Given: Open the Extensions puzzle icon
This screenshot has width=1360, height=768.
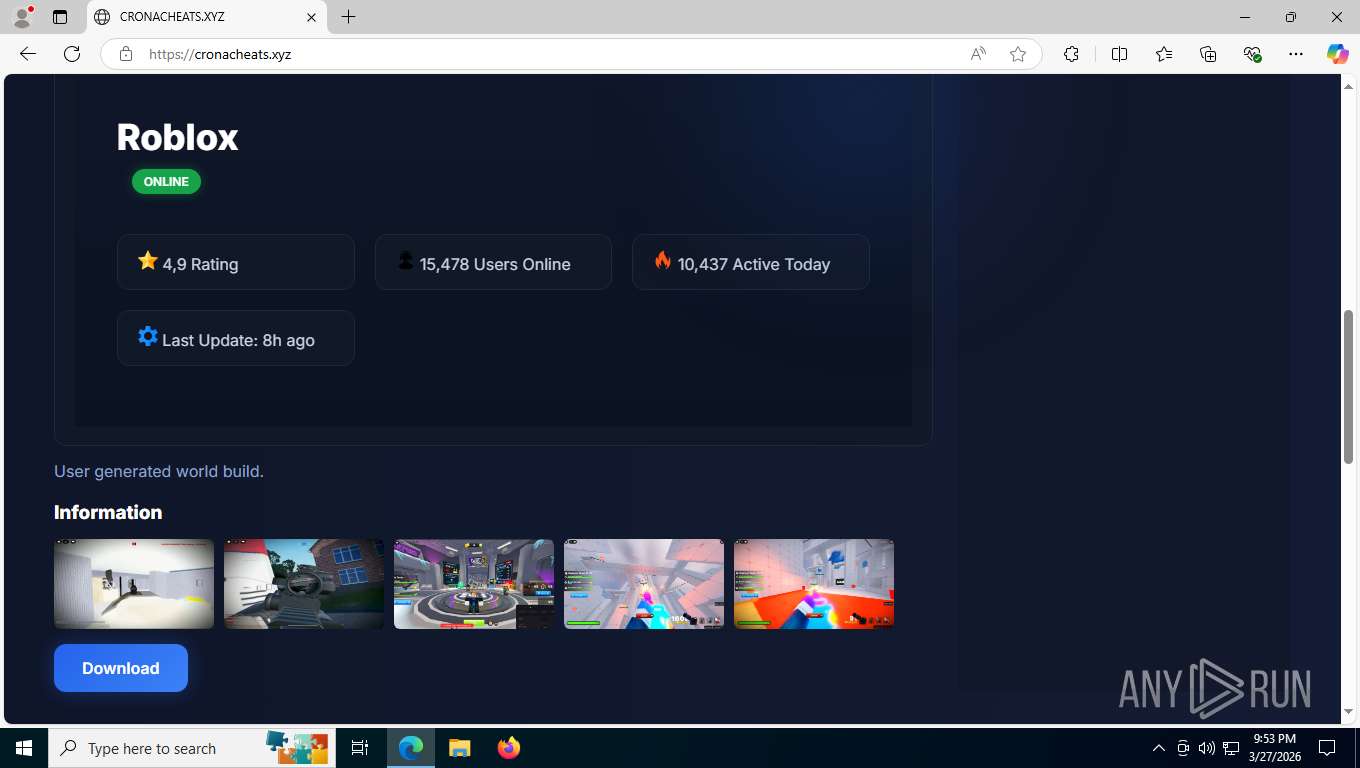Looking at the screenshot, I should tap(1071, 54).
